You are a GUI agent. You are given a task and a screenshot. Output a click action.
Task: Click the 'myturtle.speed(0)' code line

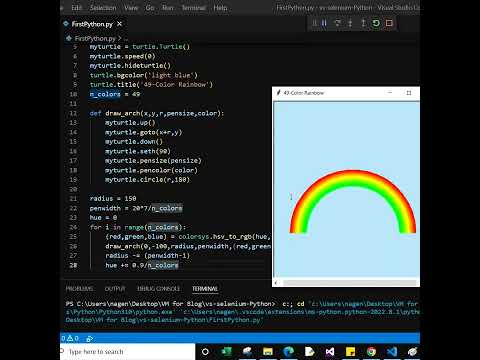point(122,56)
